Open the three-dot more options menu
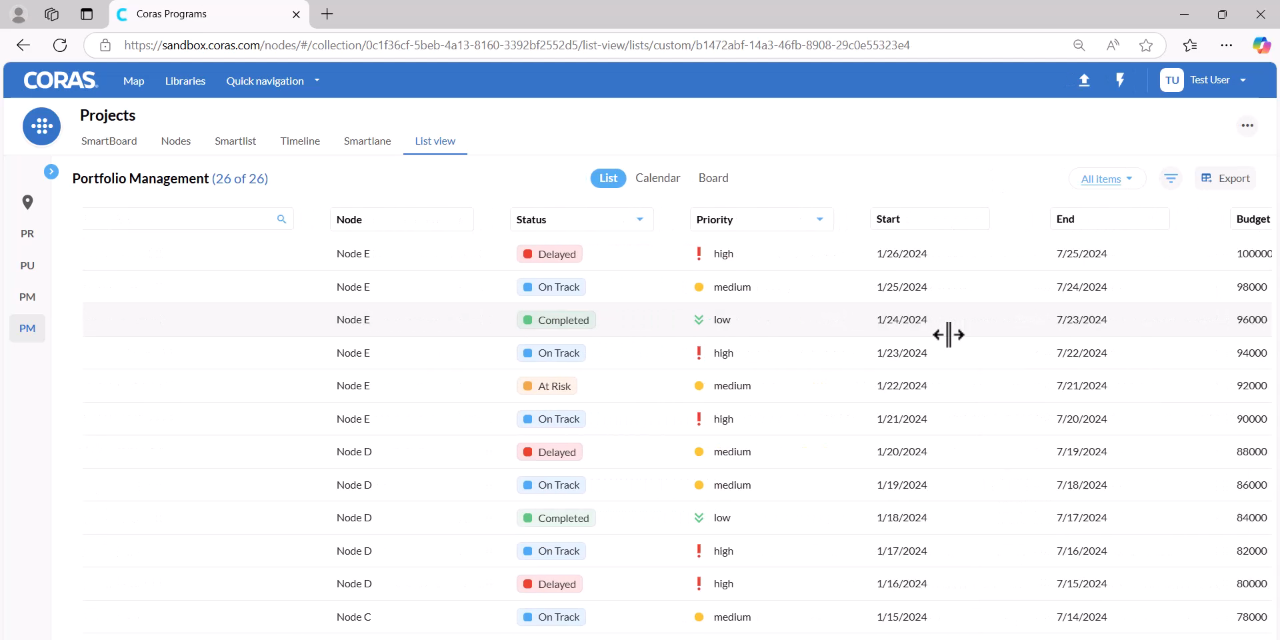 (1247, 125)
